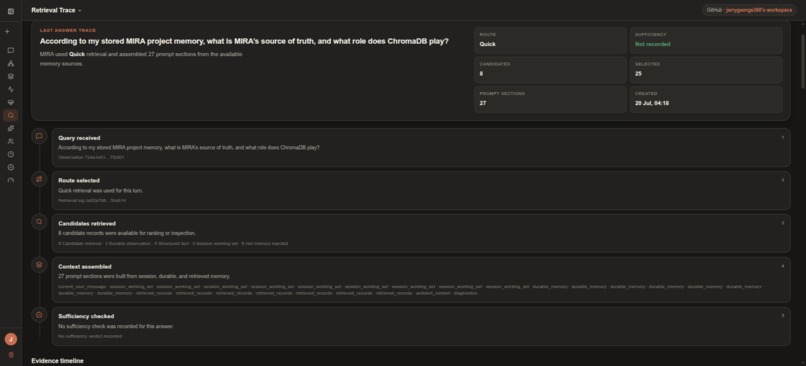Click the Observation ID under Query received
806x366 pixels.
click(x=91, y=157)
